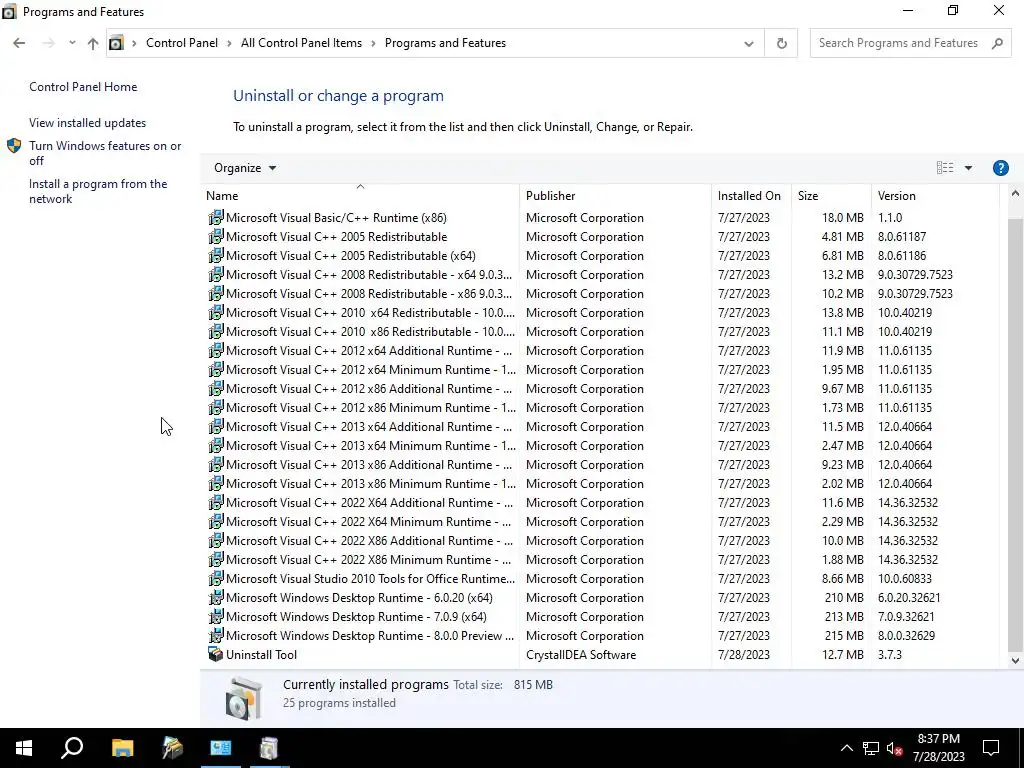Click the 7/28/2023 installed date cell
Viewport: 1024px width, 768px height.
(743, 654)
